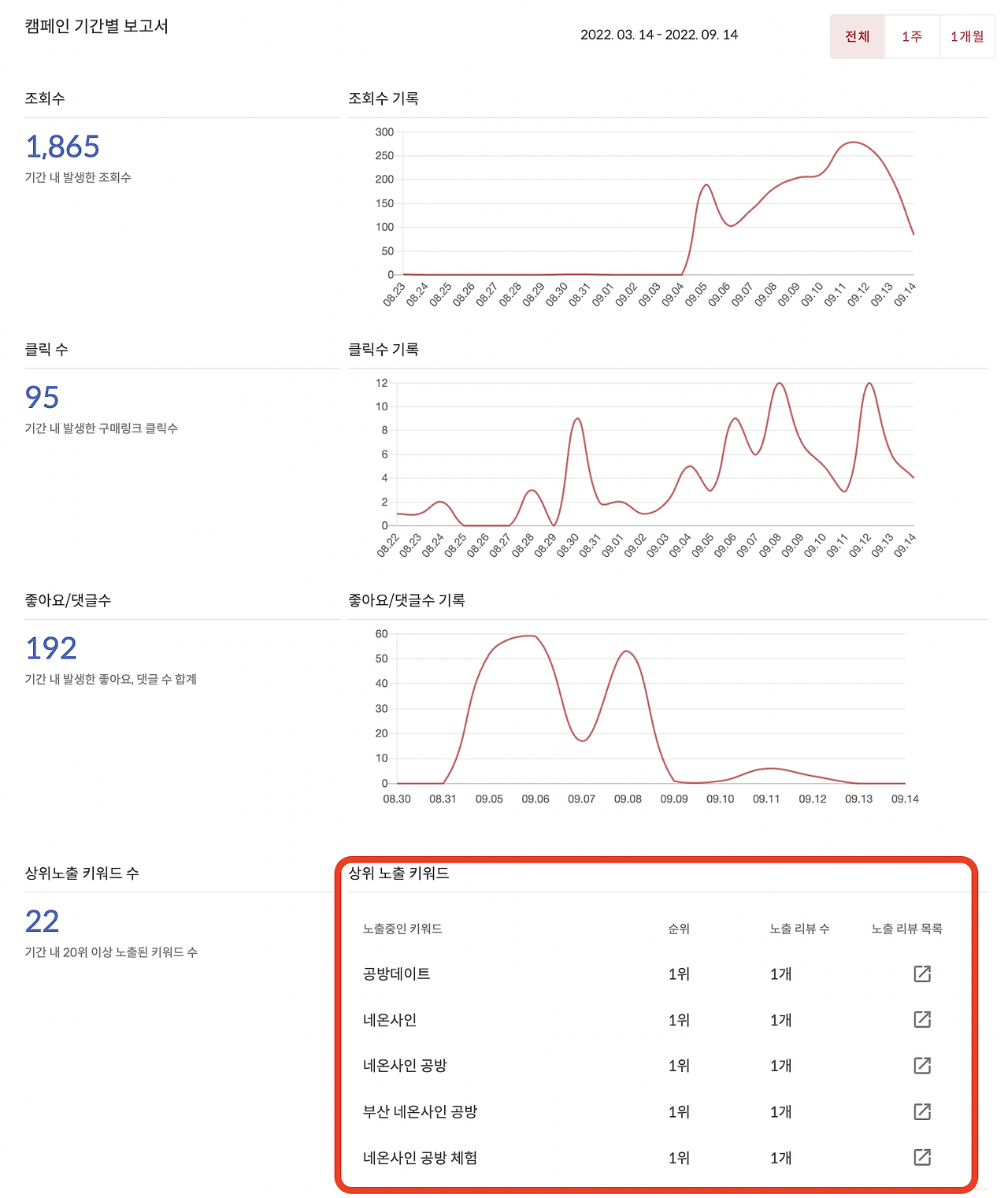Open review list icon for 부산 네온사인 공방
The width and height of the screenshot is (1008, 1198).
(922, 1112)
